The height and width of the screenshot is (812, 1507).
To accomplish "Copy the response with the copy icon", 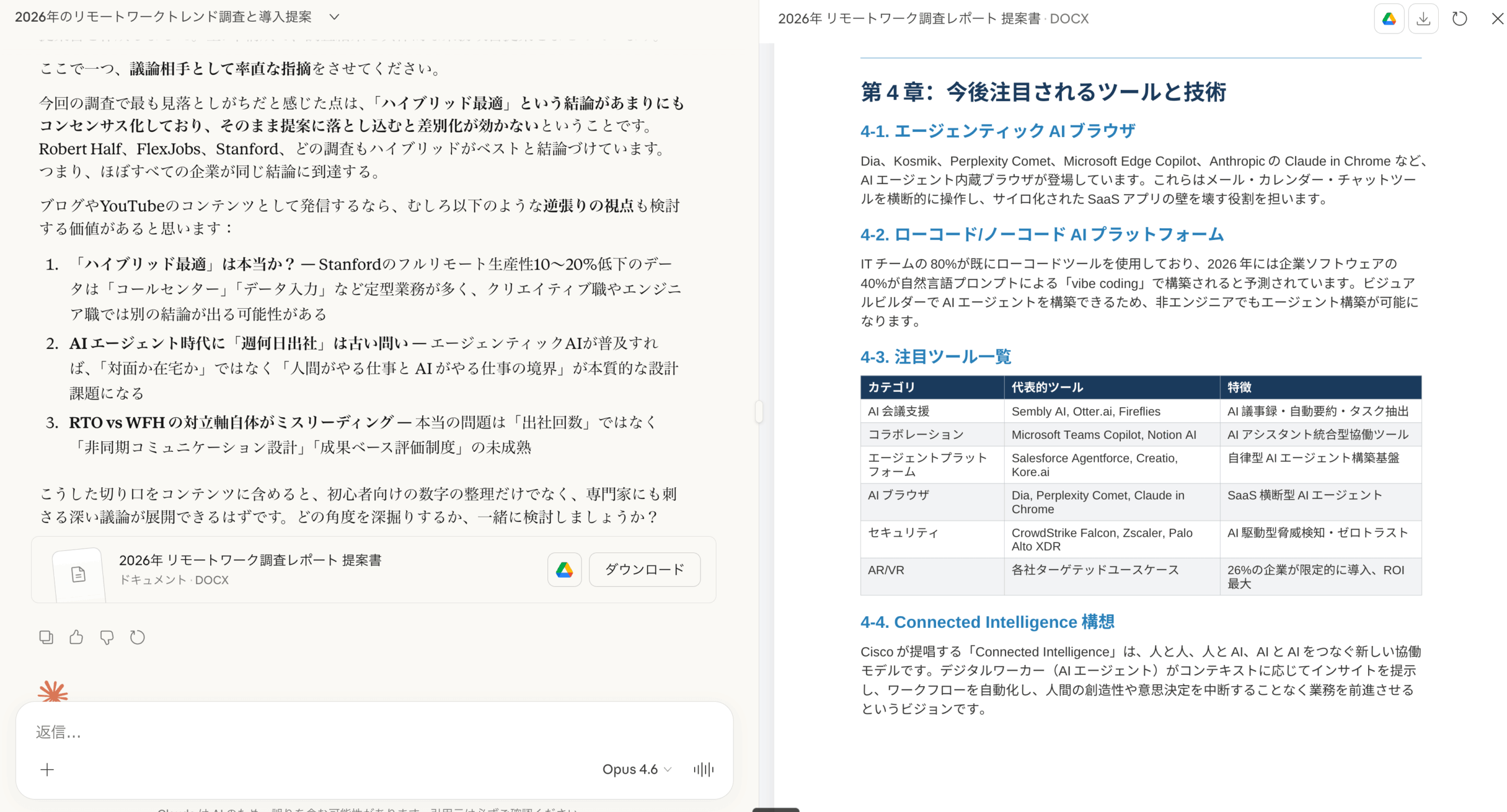I will click(46, 637).
